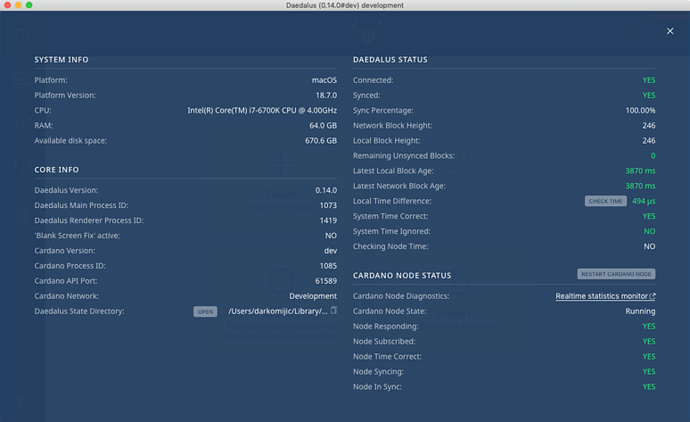Viewport: 690px width, 422px height.
Task: Click the 'Blank Screen Fix' active value NO
Action: pos(331,235)
